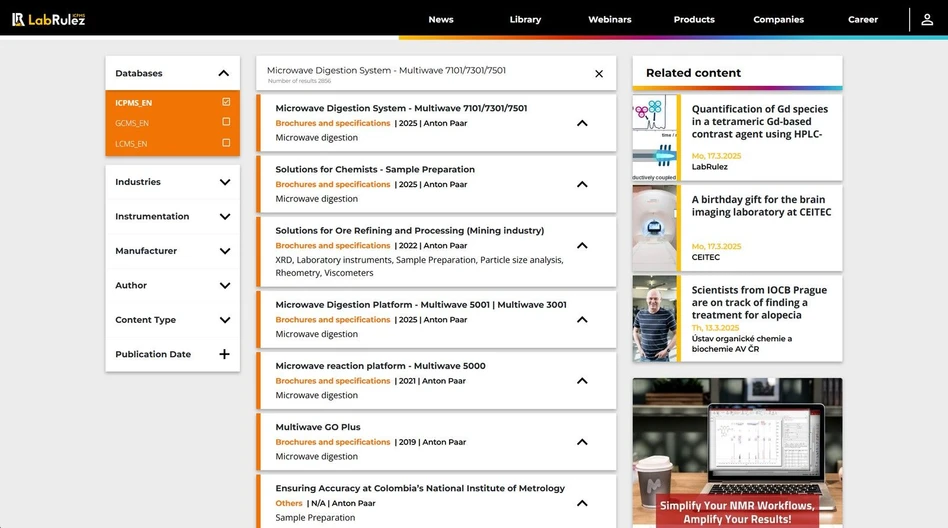Open the CEITEC brain imaging thumbnail
Screen dimensions: 948x528
655,228
